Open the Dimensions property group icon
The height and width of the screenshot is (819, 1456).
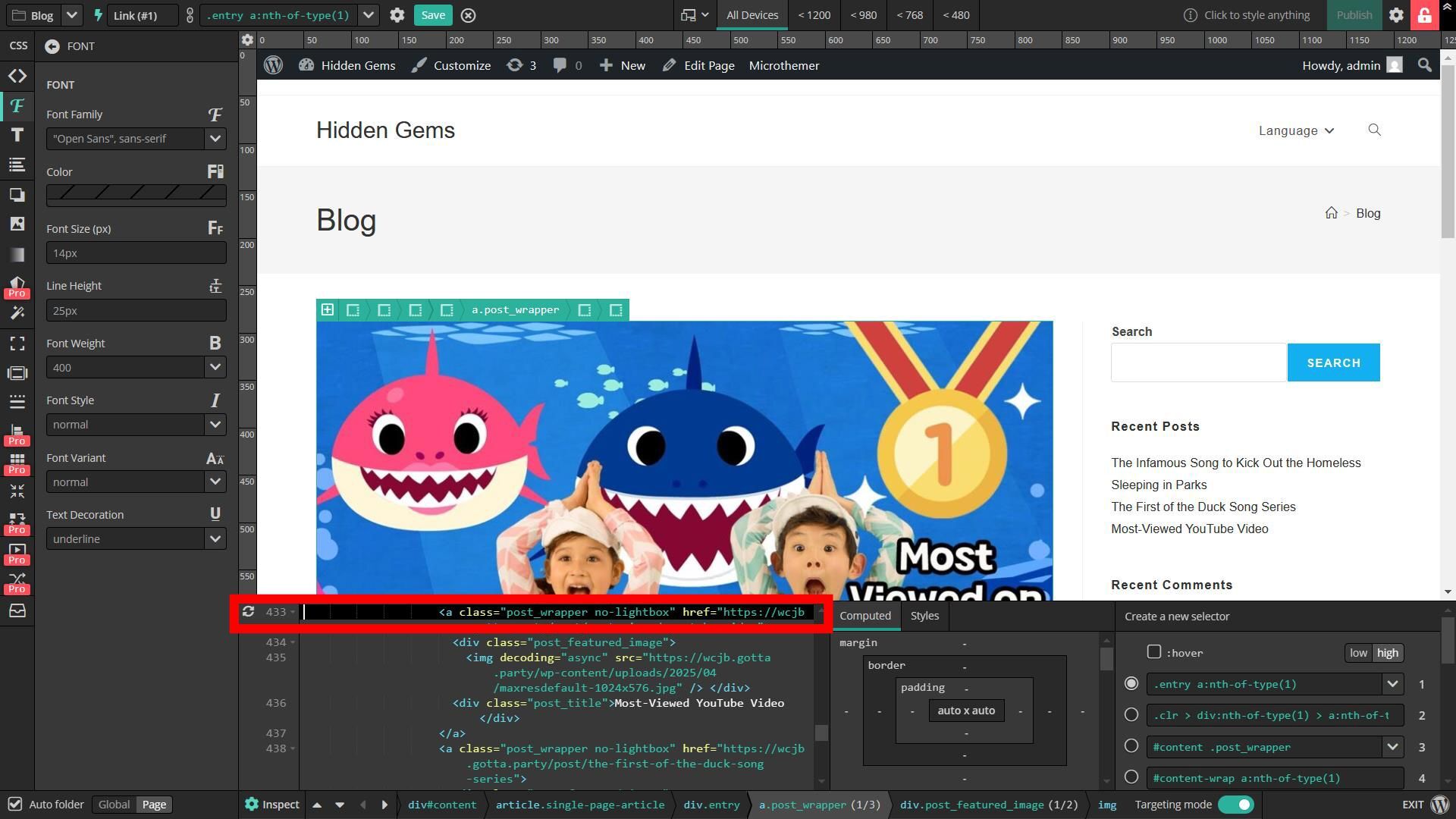17,344
